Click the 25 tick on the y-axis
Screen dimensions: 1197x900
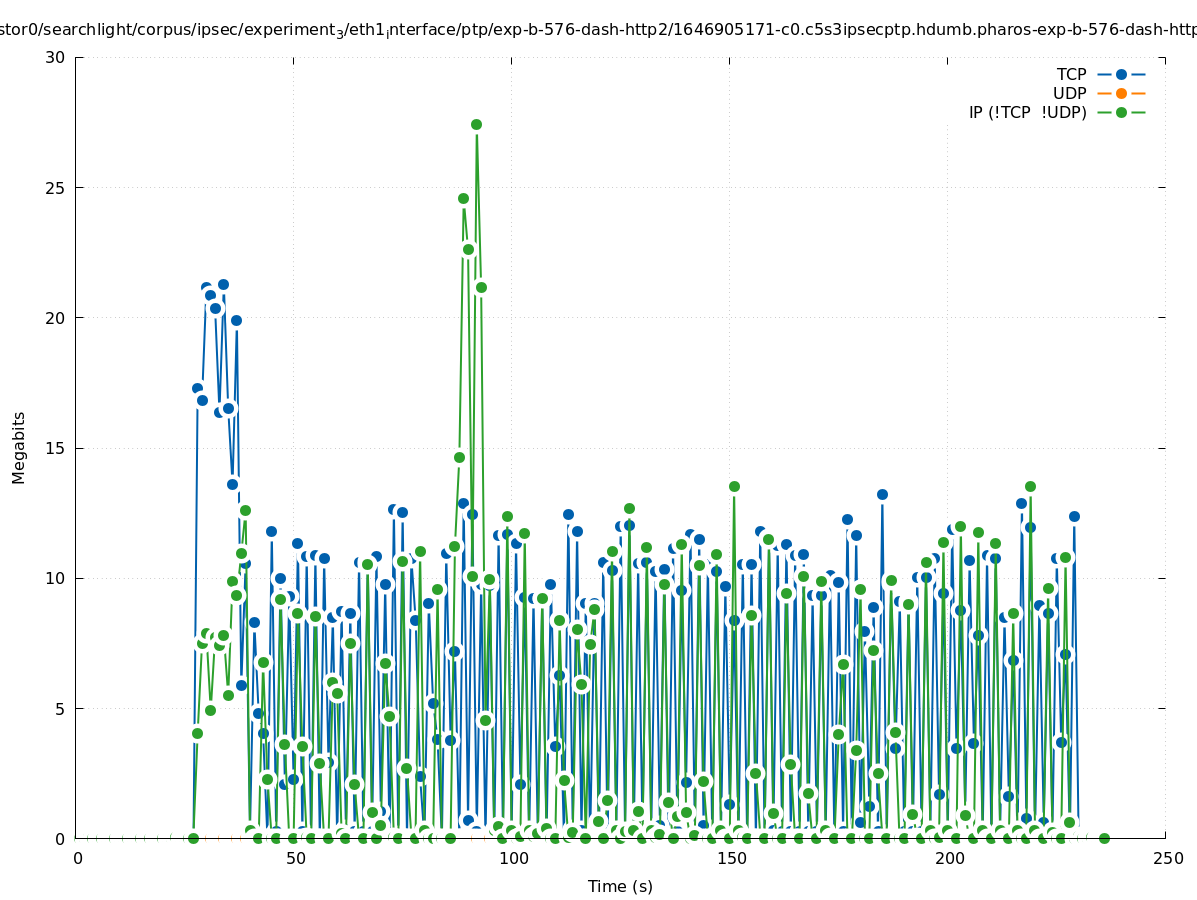[x=55, y=188]
